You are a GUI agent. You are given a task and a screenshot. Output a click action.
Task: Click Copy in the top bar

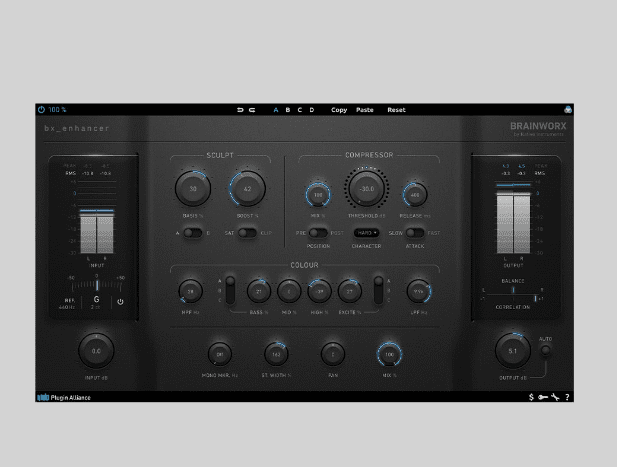pos(339,110)
